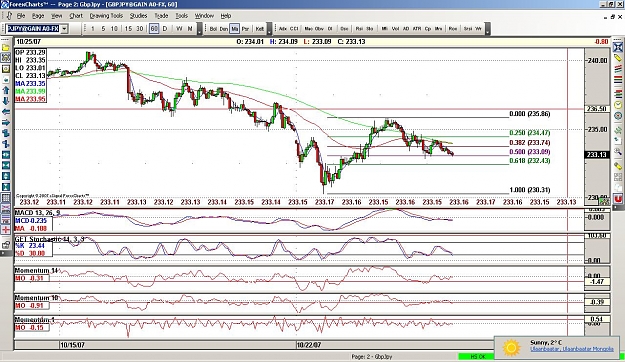Viewport: 625px width, 362px height.
Task: Add the Sto stochastic indicator
Action: point(369,29)
